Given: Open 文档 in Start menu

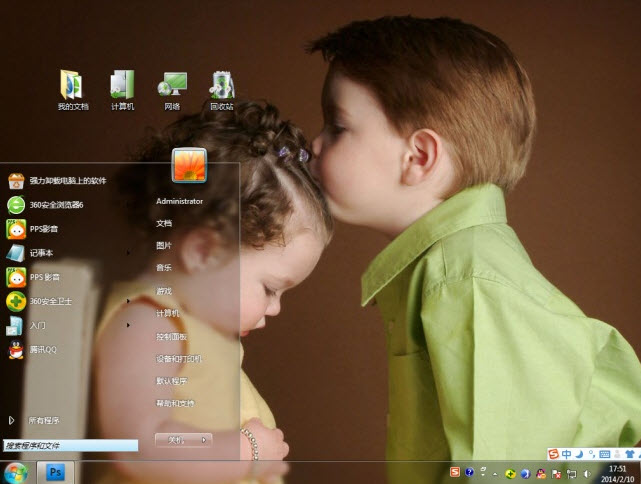Looking at the screenshot, I should pos(164,223).
